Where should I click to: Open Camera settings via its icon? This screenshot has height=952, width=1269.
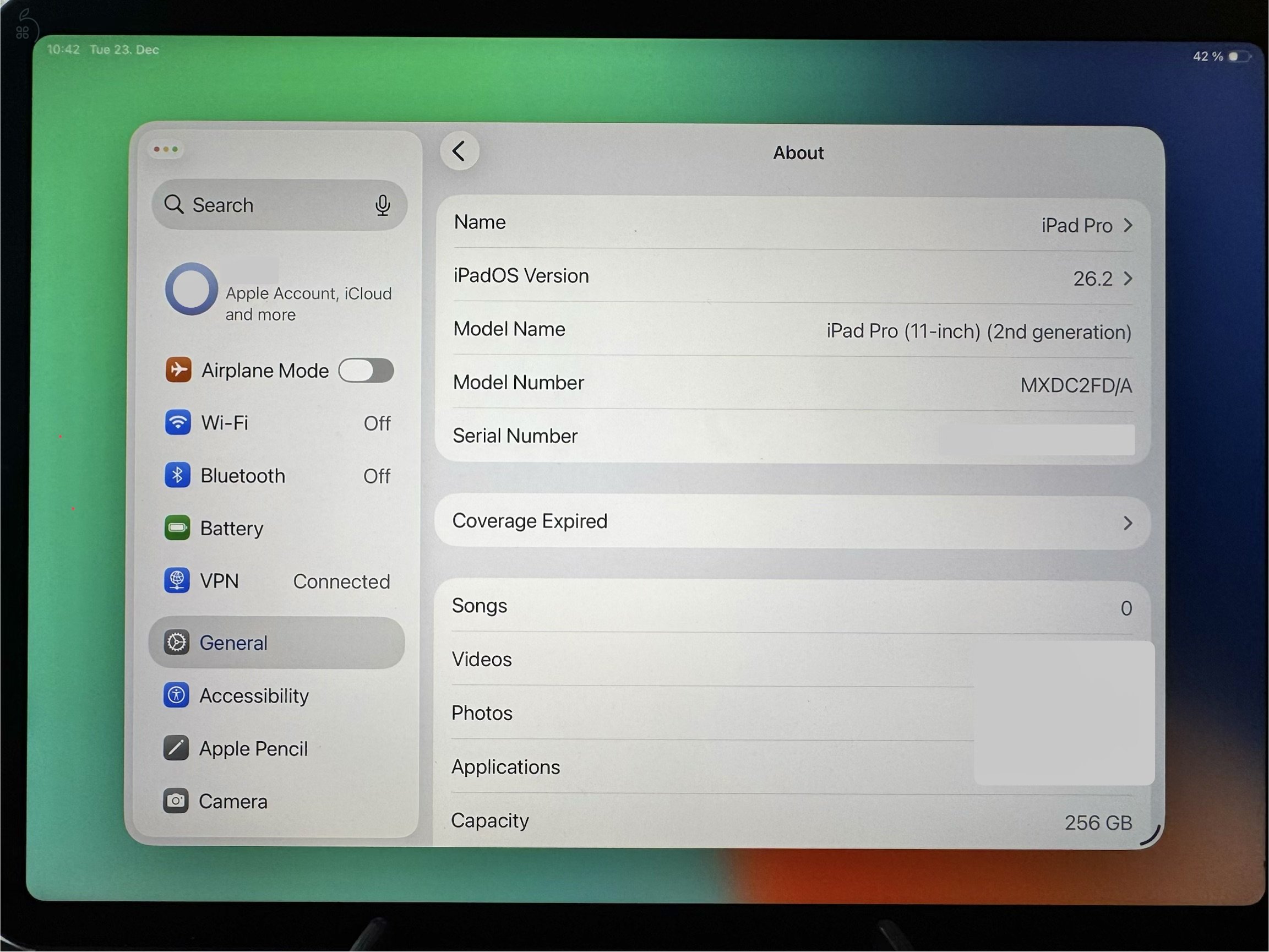point(175,801)
